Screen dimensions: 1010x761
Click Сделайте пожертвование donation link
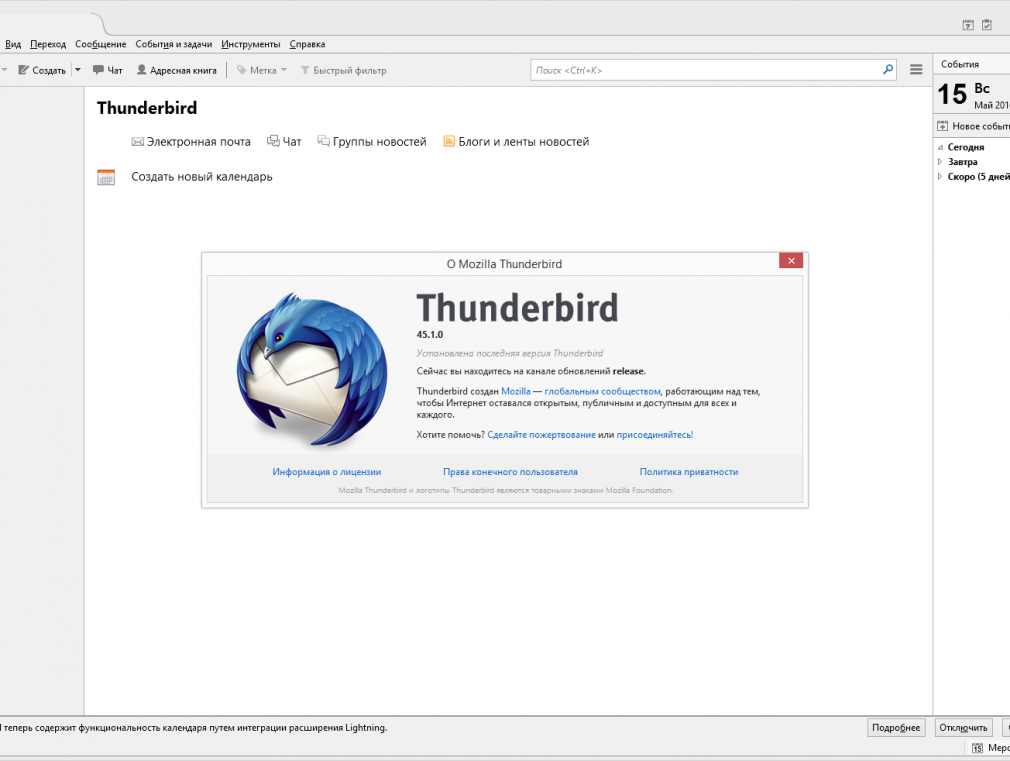(x=542, y=435)
